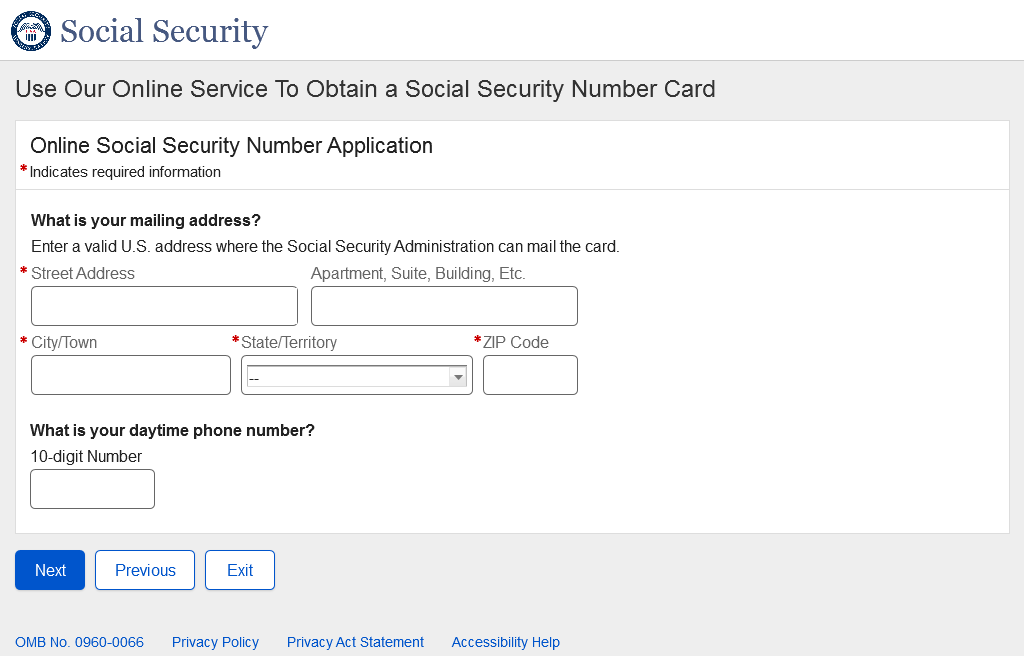The height and width of the screenshot is (656, 1024).
Task: Click the Social Security header title
Action: click(x=164, y=31)
